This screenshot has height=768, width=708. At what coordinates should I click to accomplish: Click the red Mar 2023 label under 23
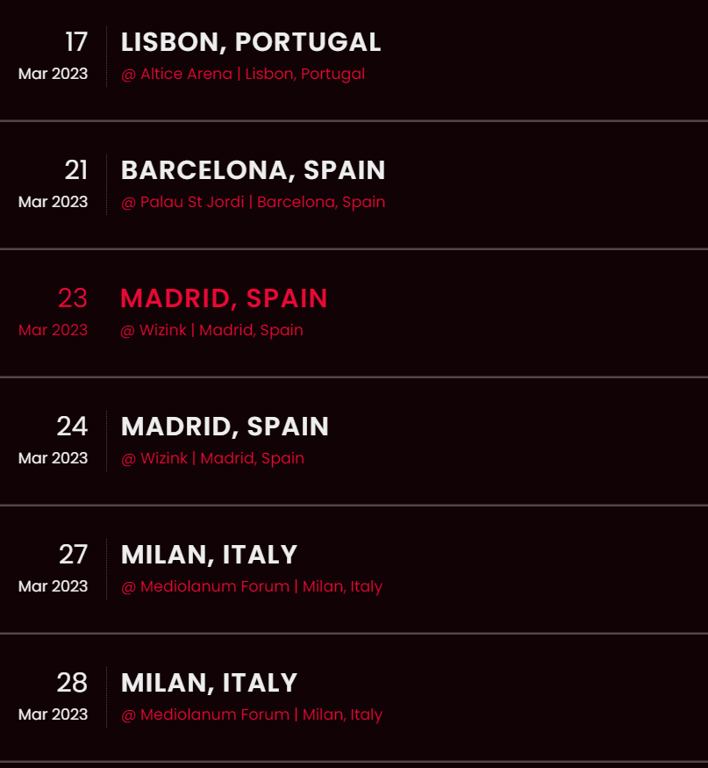point(53,330)
